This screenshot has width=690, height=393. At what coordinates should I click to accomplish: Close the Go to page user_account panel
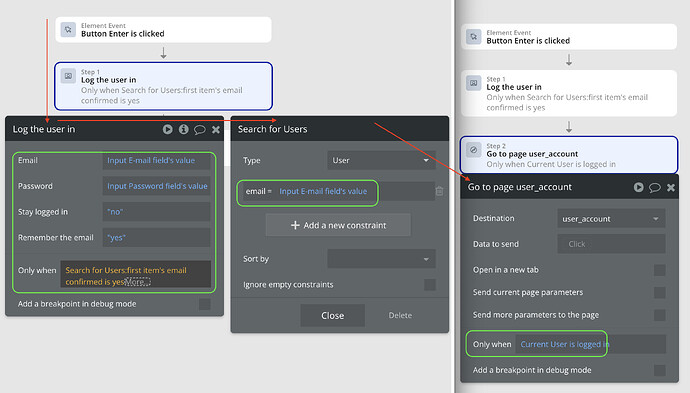(x=671, y=187)
